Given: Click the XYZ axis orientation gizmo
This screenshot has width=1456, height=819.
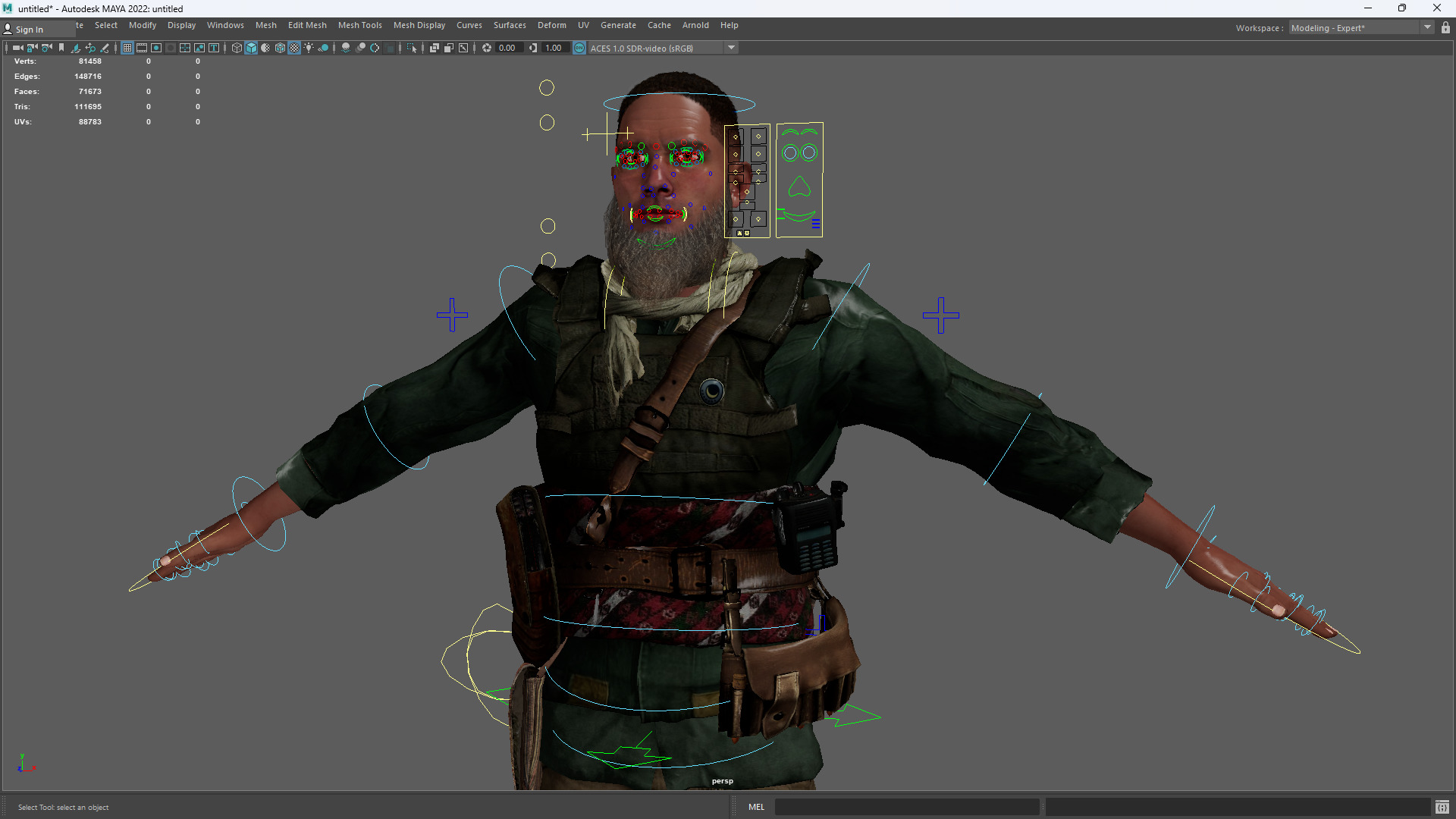Looking at the screenshot, I should coord(27,764).
